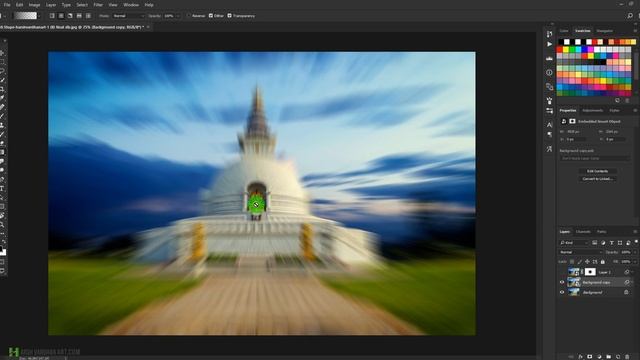
Task: Select the reflected gradient style icon
Action: [79, 16]
